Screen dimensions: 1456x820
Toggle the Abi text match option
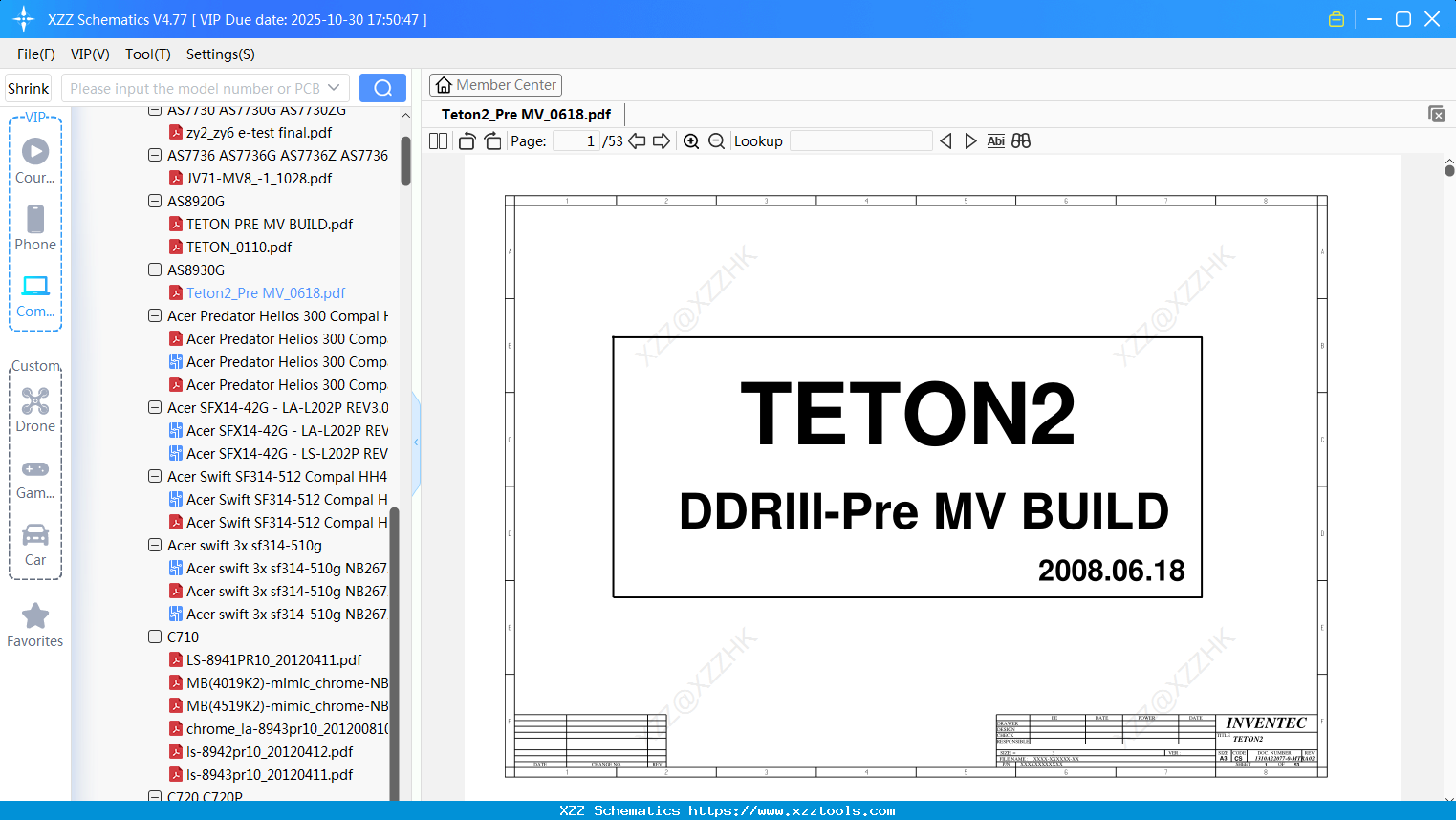point(996,141)
